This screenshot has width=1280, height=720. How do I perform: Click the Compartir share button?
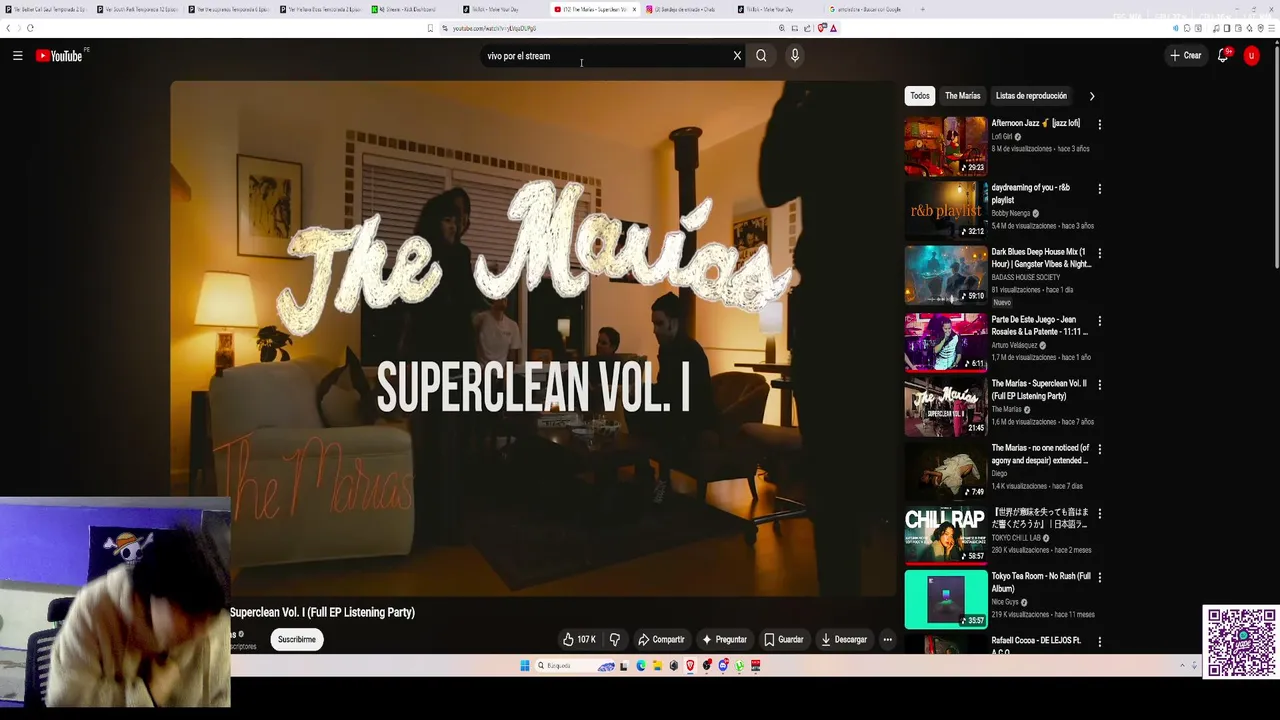(661, 640)
